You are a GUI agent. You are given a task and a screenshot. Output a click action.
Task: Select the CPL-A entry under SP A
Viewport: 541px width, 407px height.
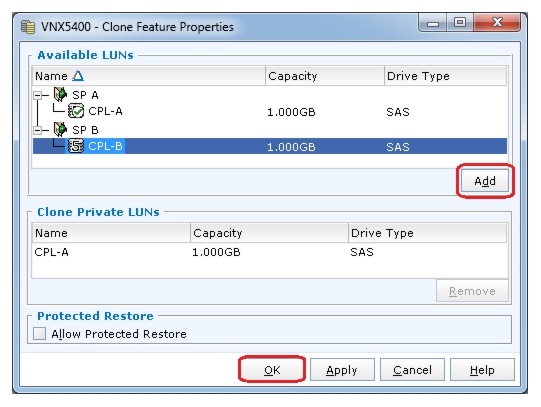coord(105,111)
